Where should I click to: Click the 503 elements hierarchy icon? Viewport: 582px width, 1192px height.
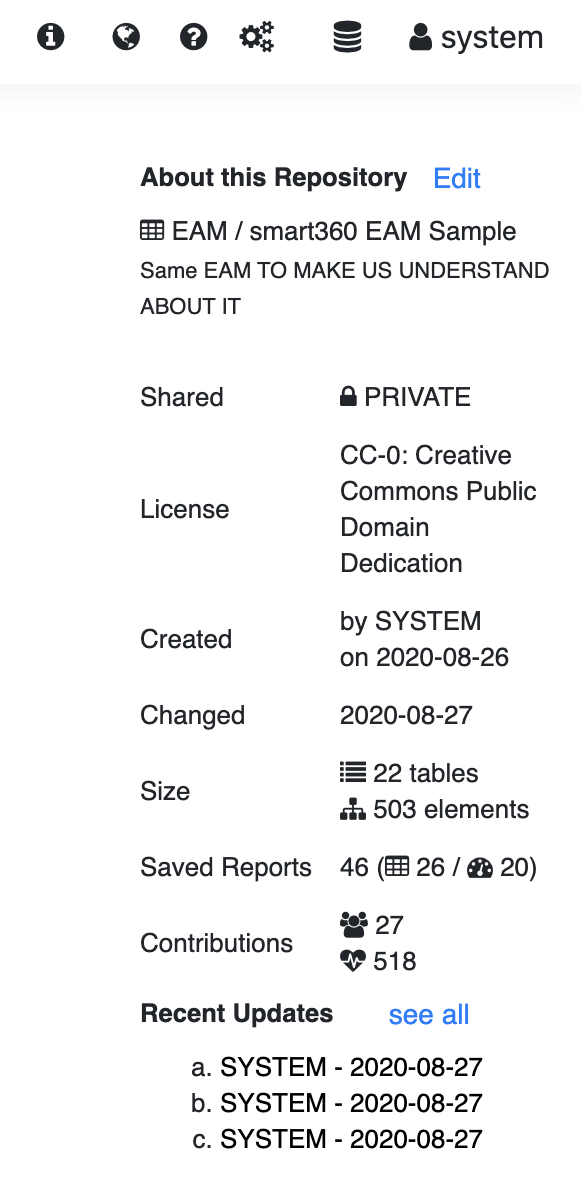pyautogui.click(x=353, y=810)
